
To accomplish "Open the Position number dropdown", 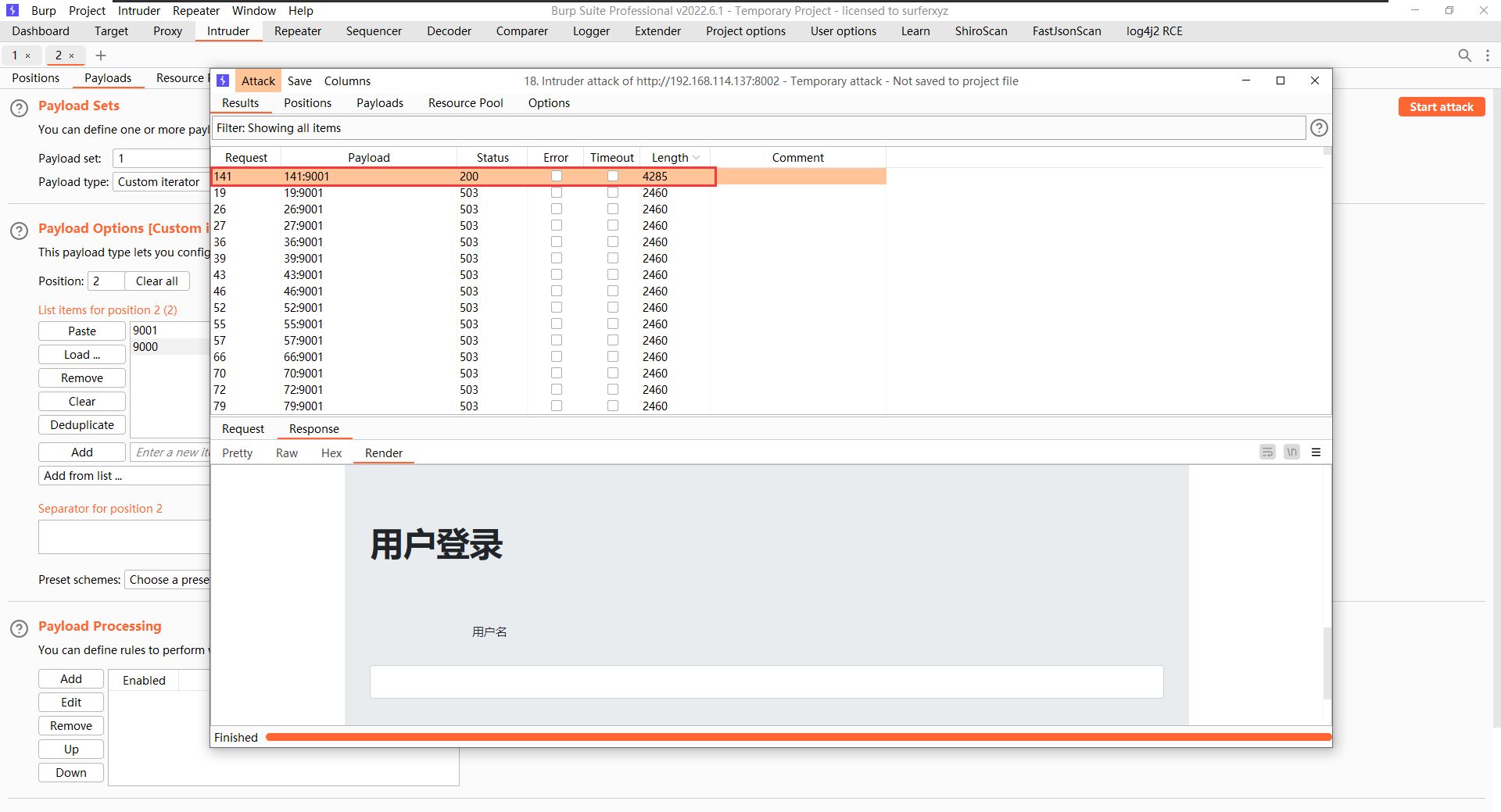I will 106,281.
